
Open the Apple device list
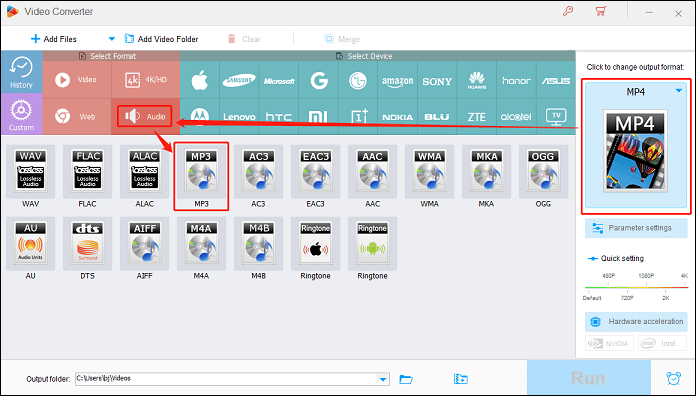click(200, 80)
